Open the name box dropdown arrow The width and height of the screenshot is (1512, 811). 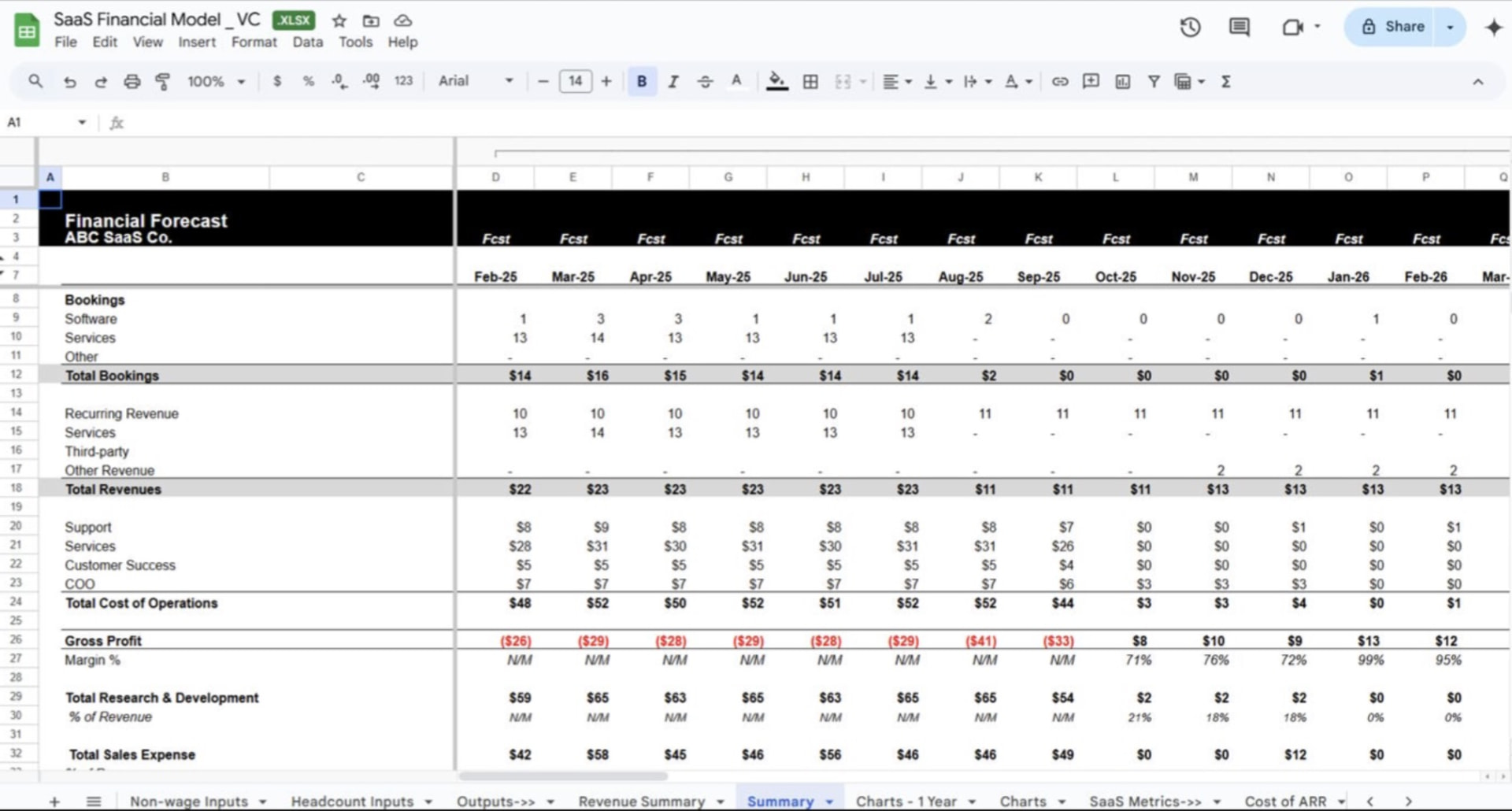[x=82, y=122]
